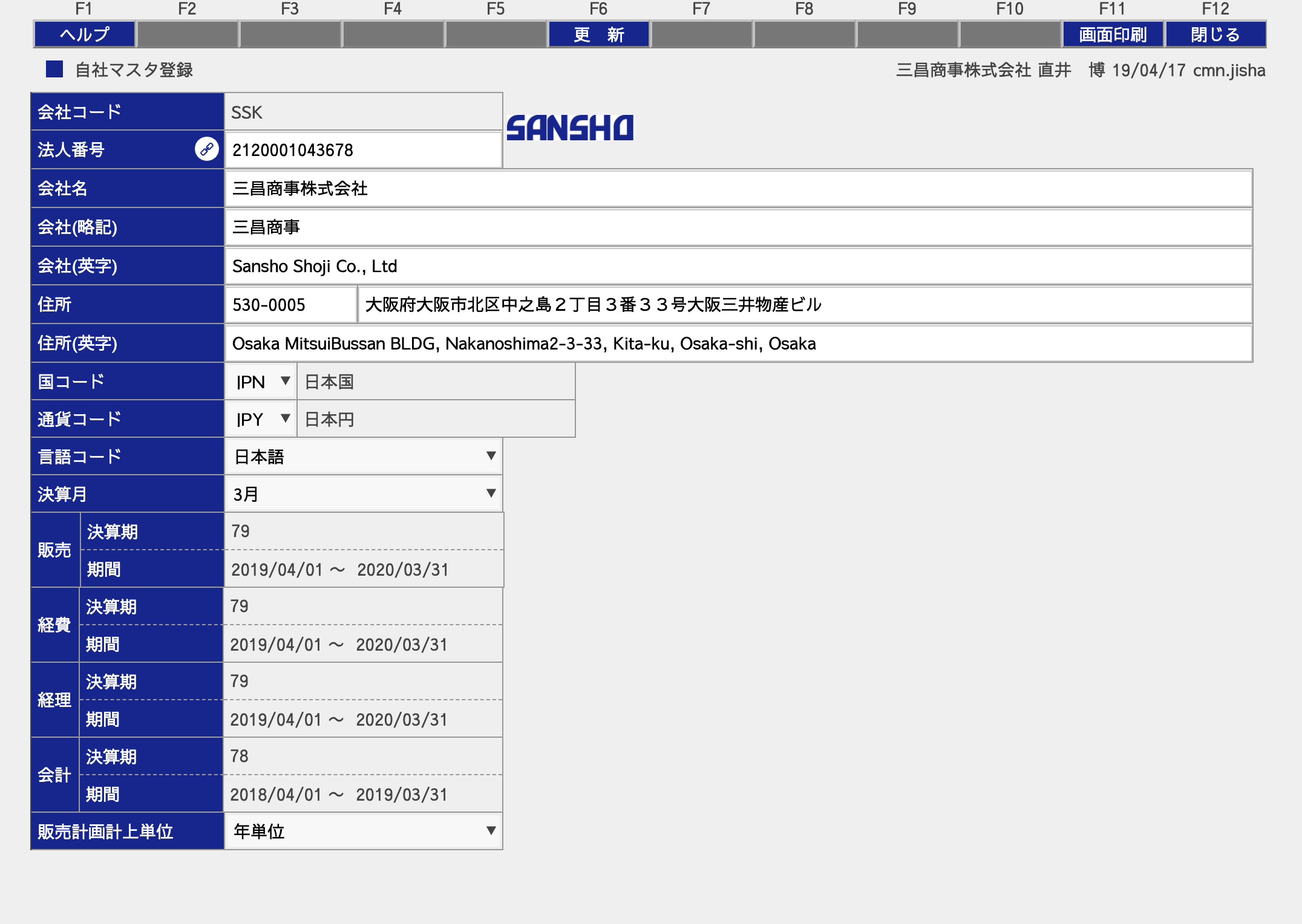The width and height of the screenshot is (1302, 924).
Task: Click 会計 期間 2018/04/01 date range
Action: tap(339, 794)
